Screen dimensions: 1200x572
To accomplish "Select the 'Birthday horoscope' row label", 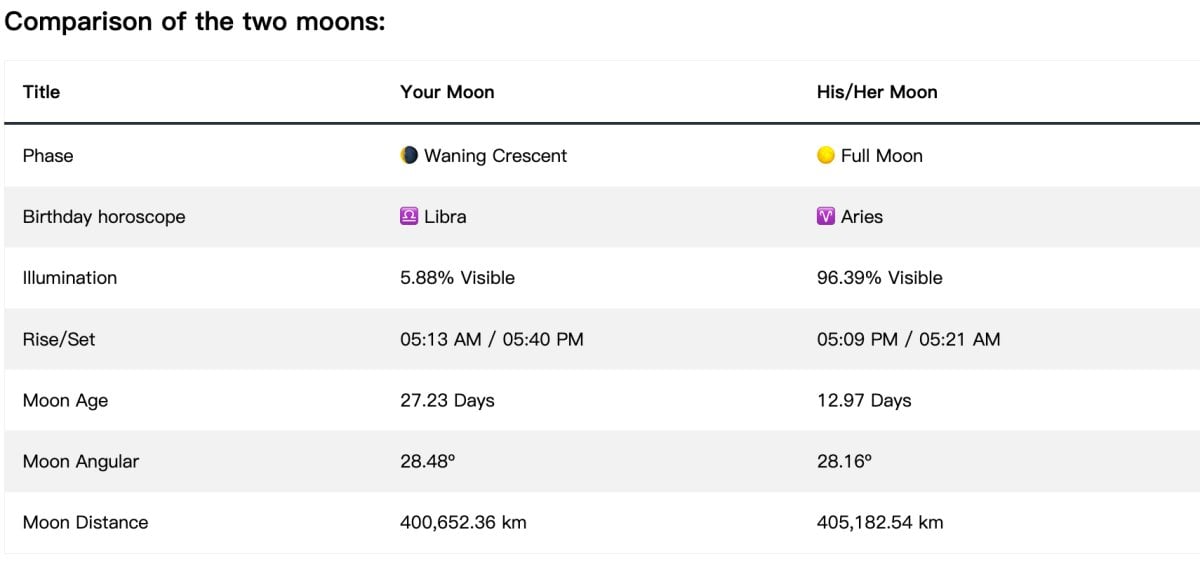I will tap(104, 217).
